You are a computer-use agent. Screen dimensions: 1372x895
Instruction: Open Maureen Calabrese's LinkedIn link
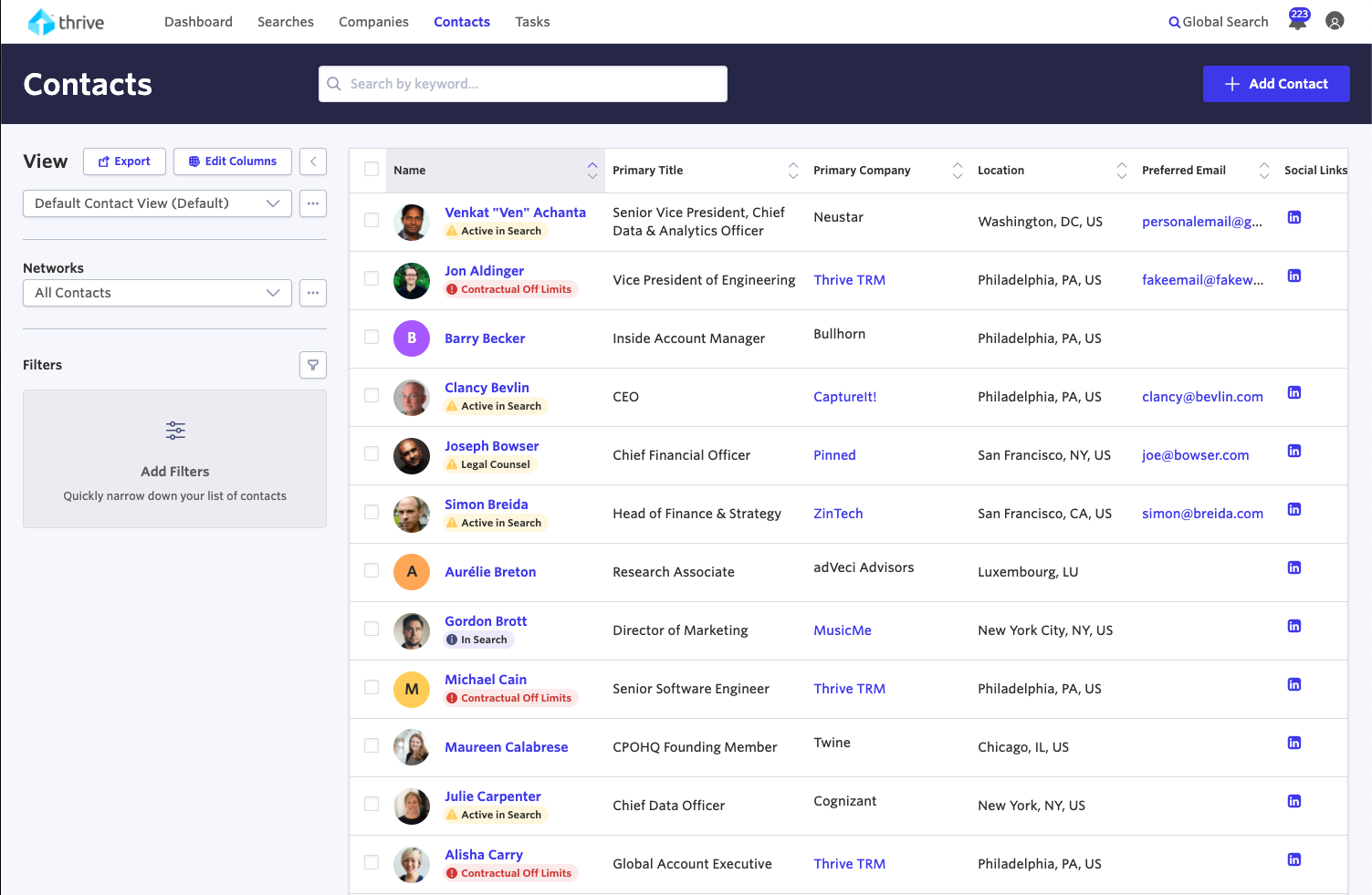1294,743
